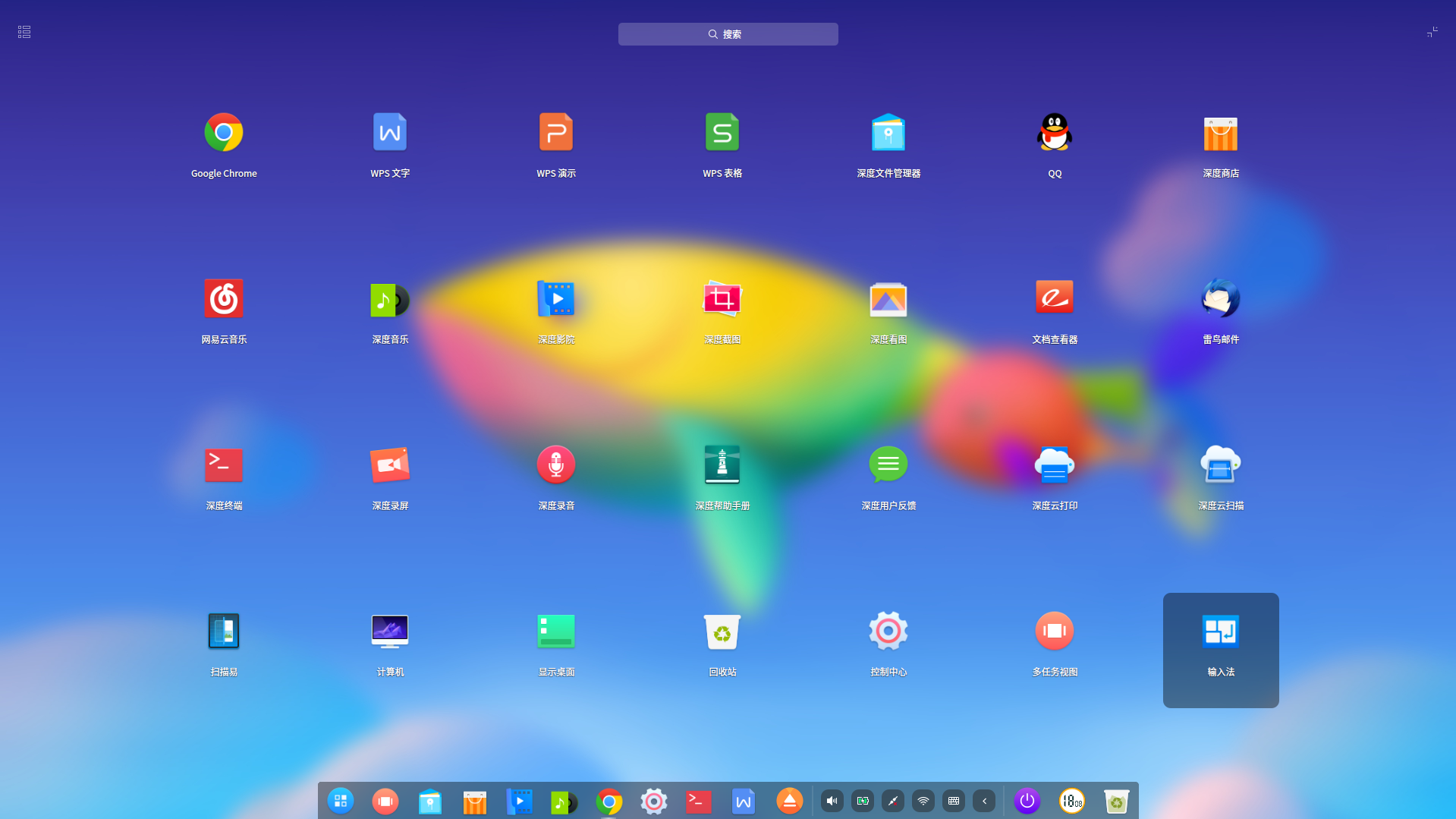Open 深度截图 screenshot tool
Screen dimensions: 1456x819
(x=722, y=299)
